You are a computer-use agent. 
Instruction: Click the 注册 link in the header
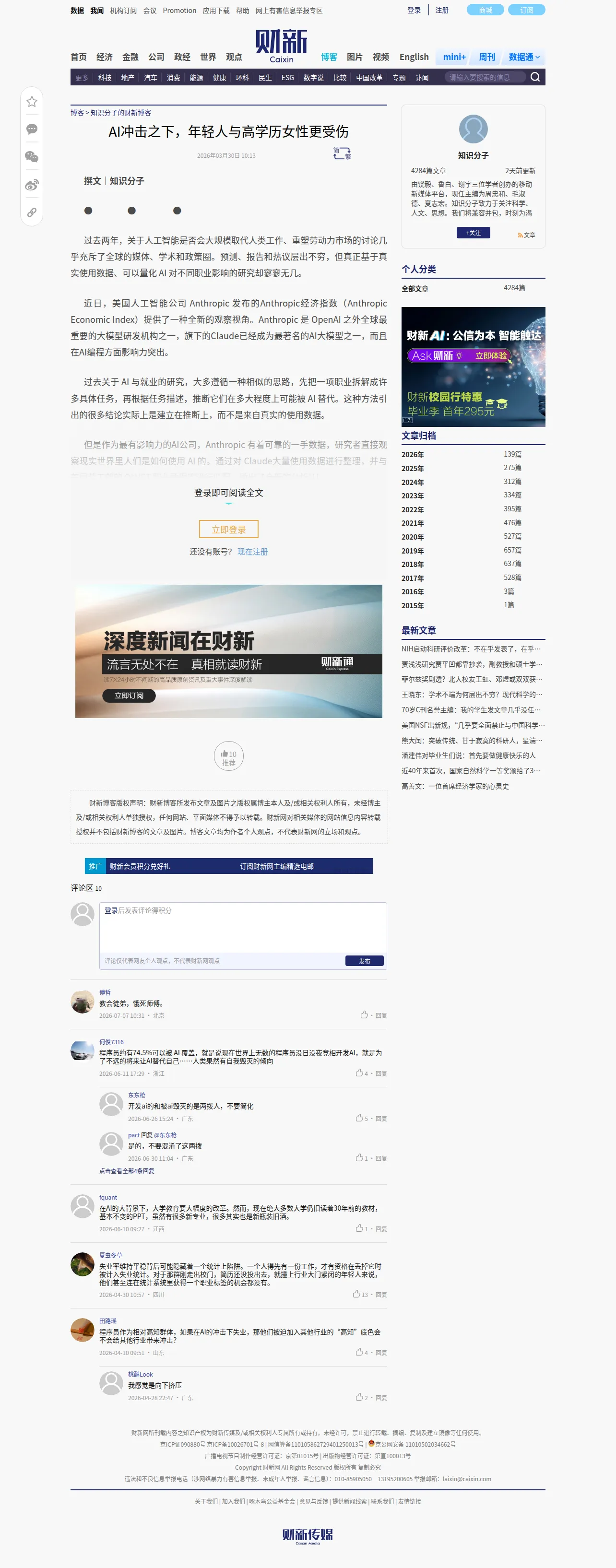[x=442, y=11]
